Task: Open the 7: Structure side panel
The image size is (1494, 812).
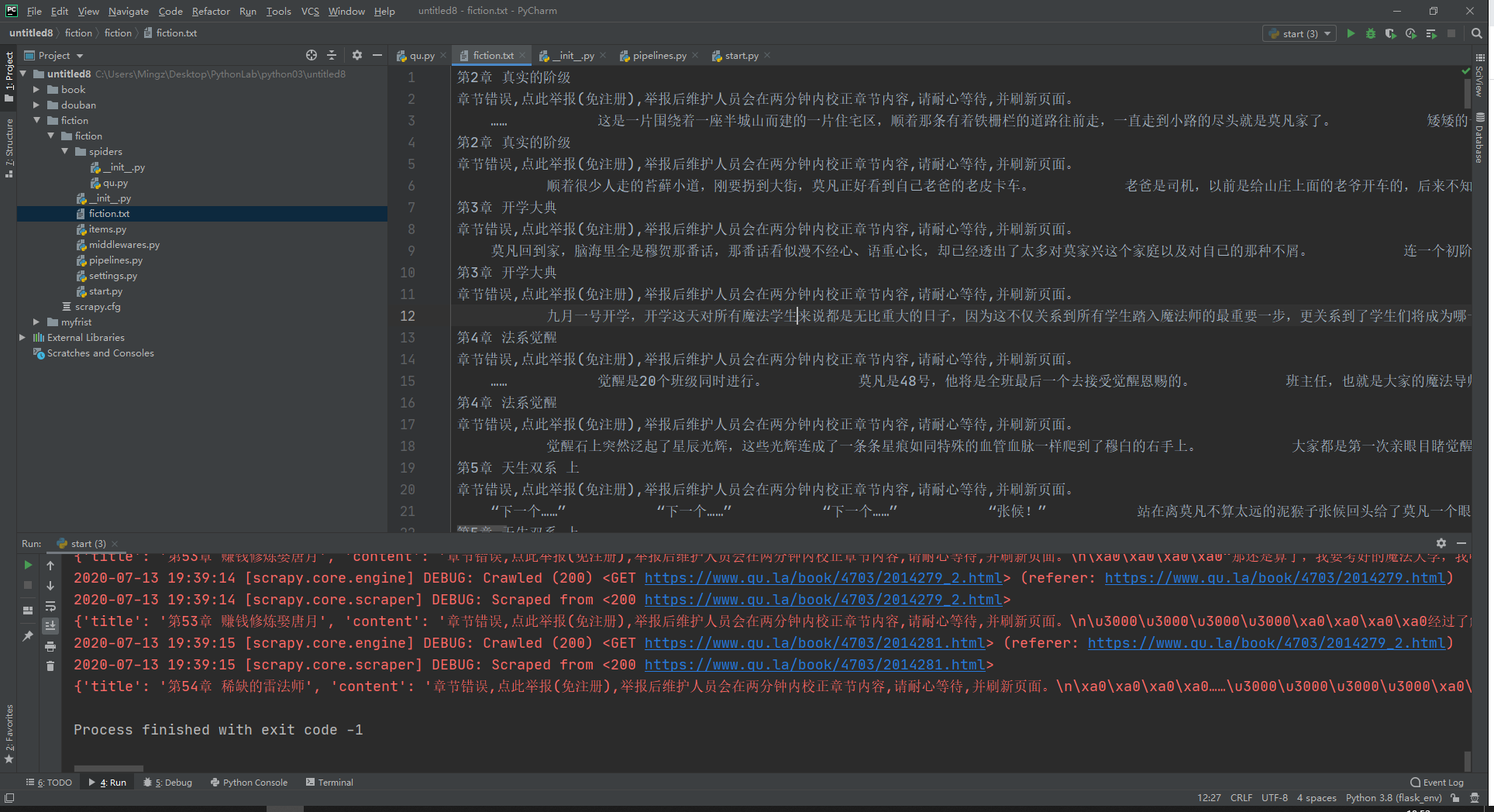Action: click(x=9, y=149)
